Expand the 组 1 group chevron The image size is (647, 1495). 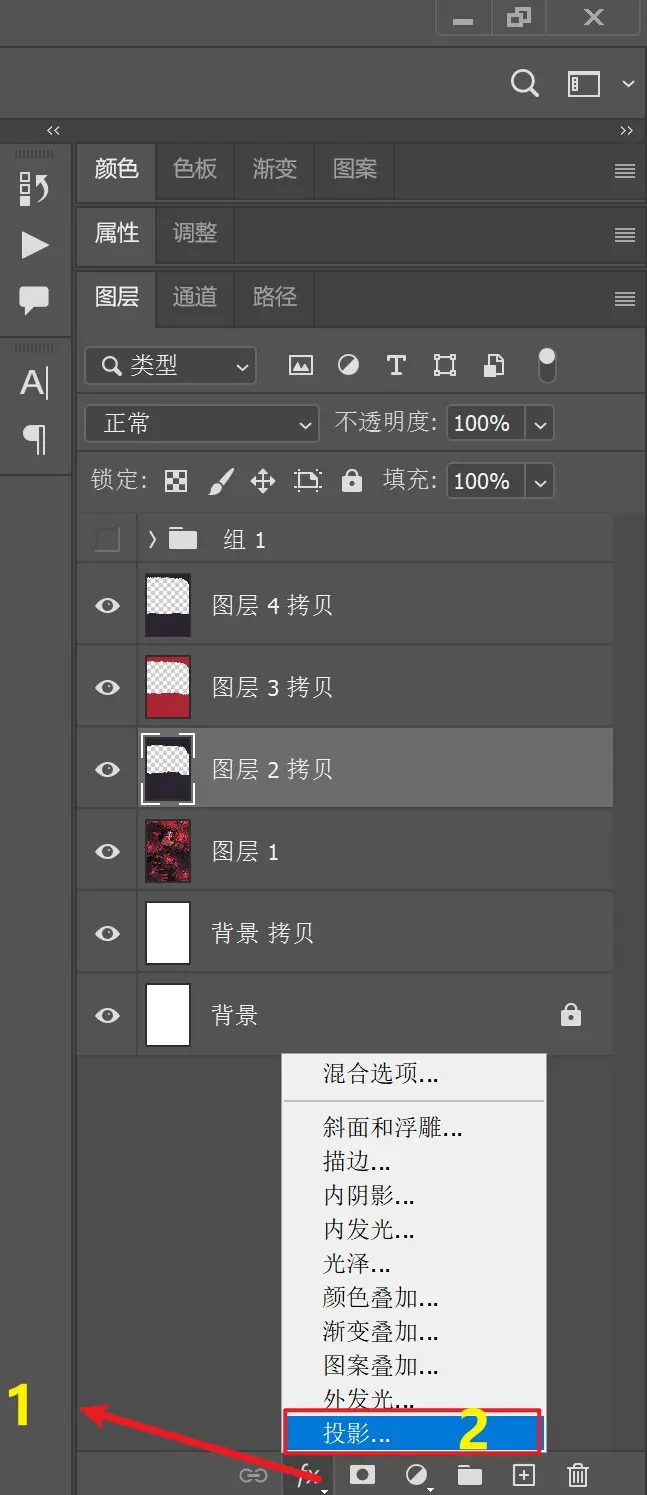click(x=153, y=540)
